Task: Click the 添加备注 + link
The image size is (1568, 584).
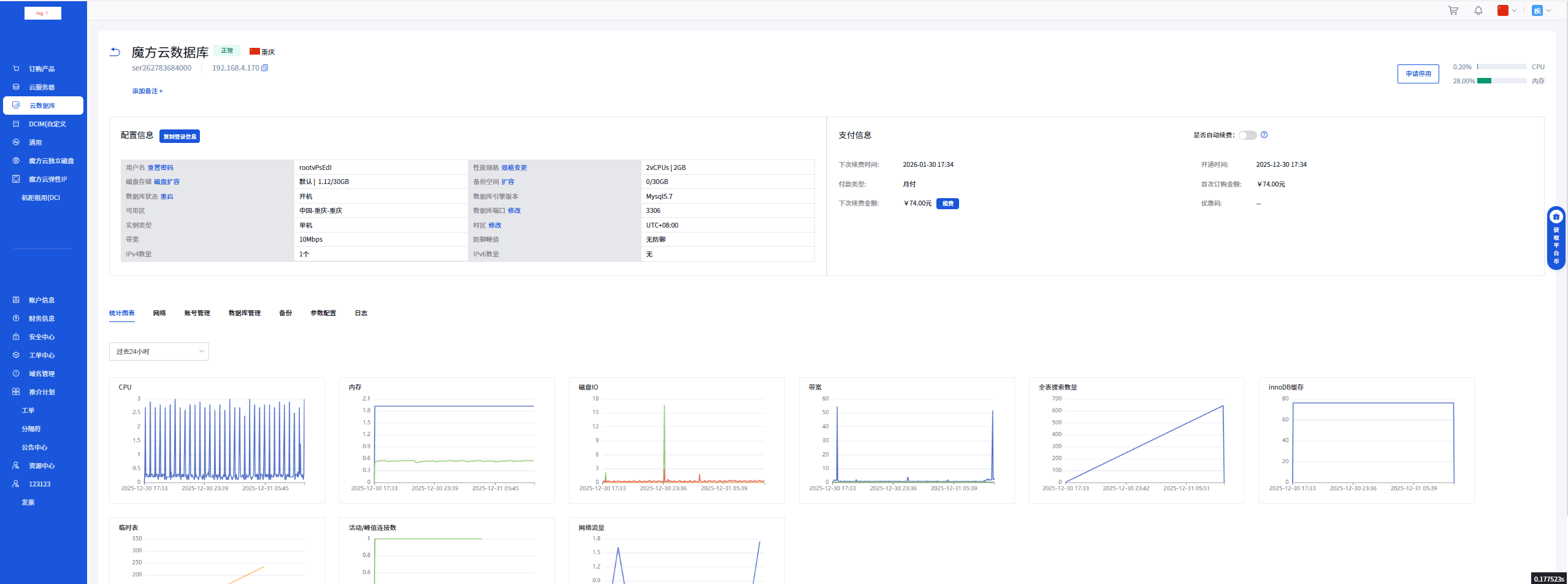Action: coord(147,91)
